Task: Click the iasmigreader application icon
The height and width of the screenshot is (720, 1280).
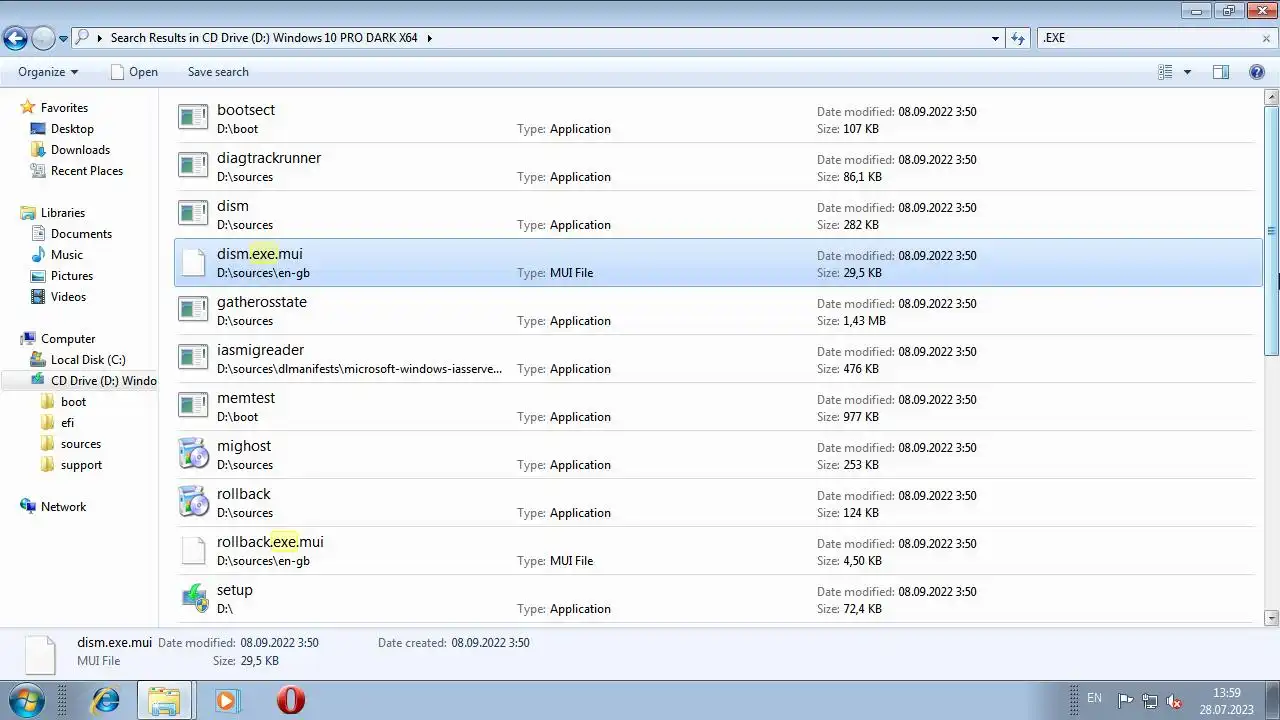Action: pyautogui.click(x=193, y=357)
